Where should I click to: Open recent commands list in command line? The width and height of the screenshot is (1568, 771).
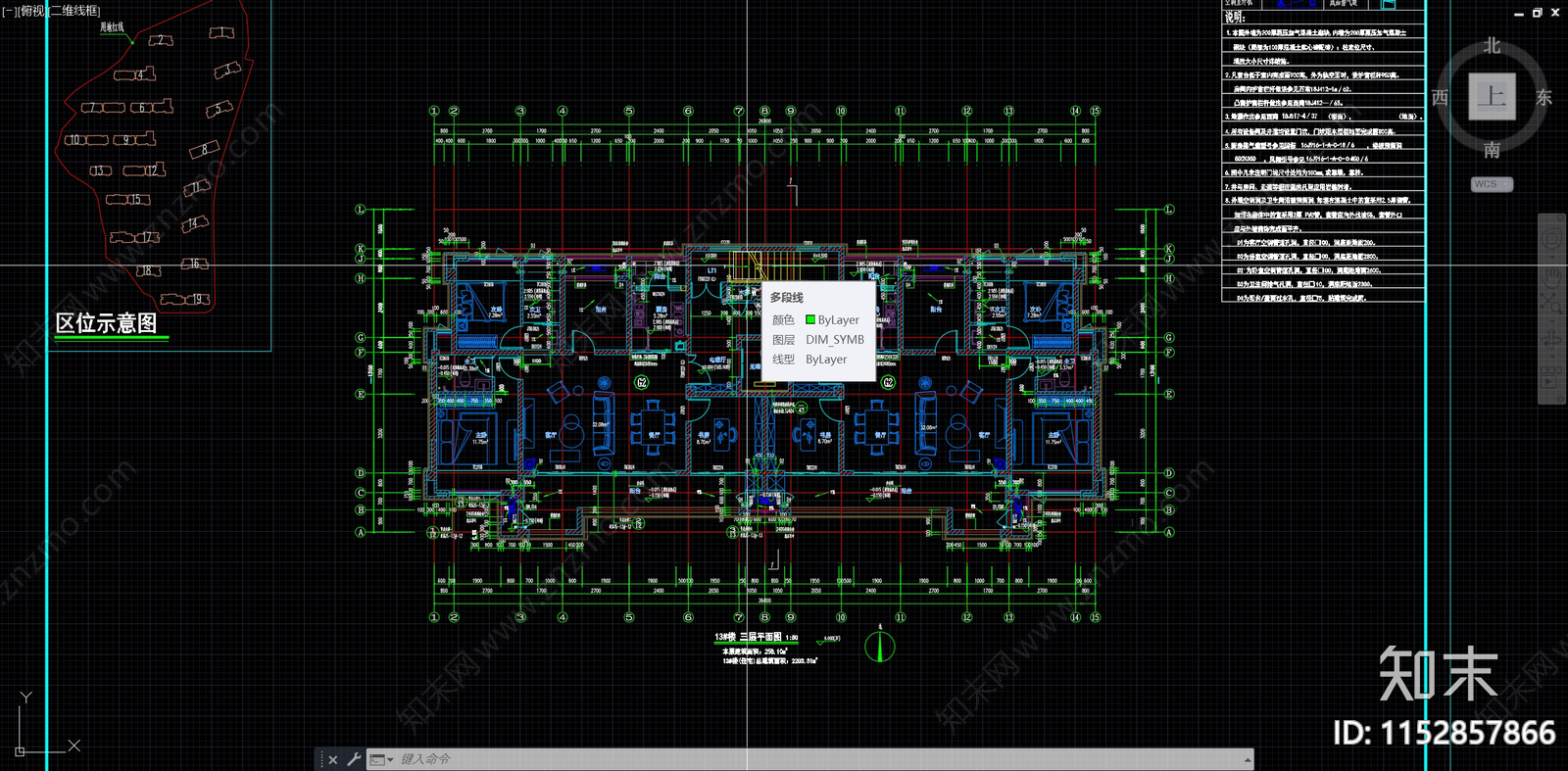tap(381, 759)
